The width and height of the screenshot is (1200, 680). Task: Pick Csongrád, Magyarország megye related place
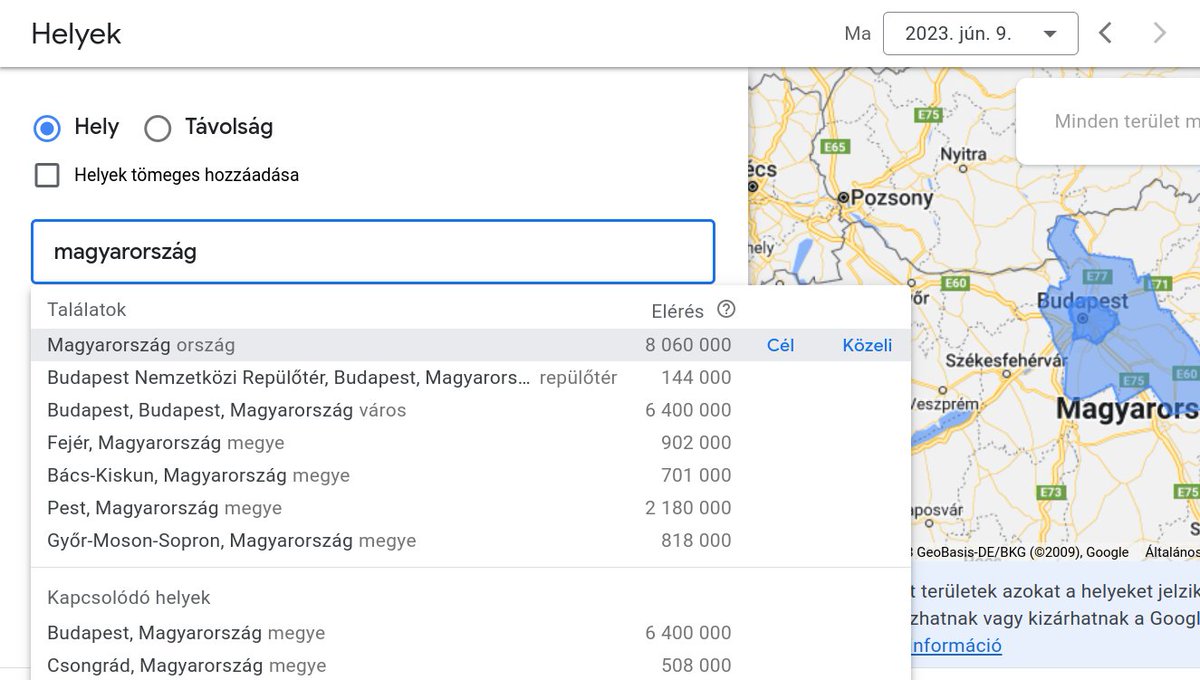coord(471,665)
